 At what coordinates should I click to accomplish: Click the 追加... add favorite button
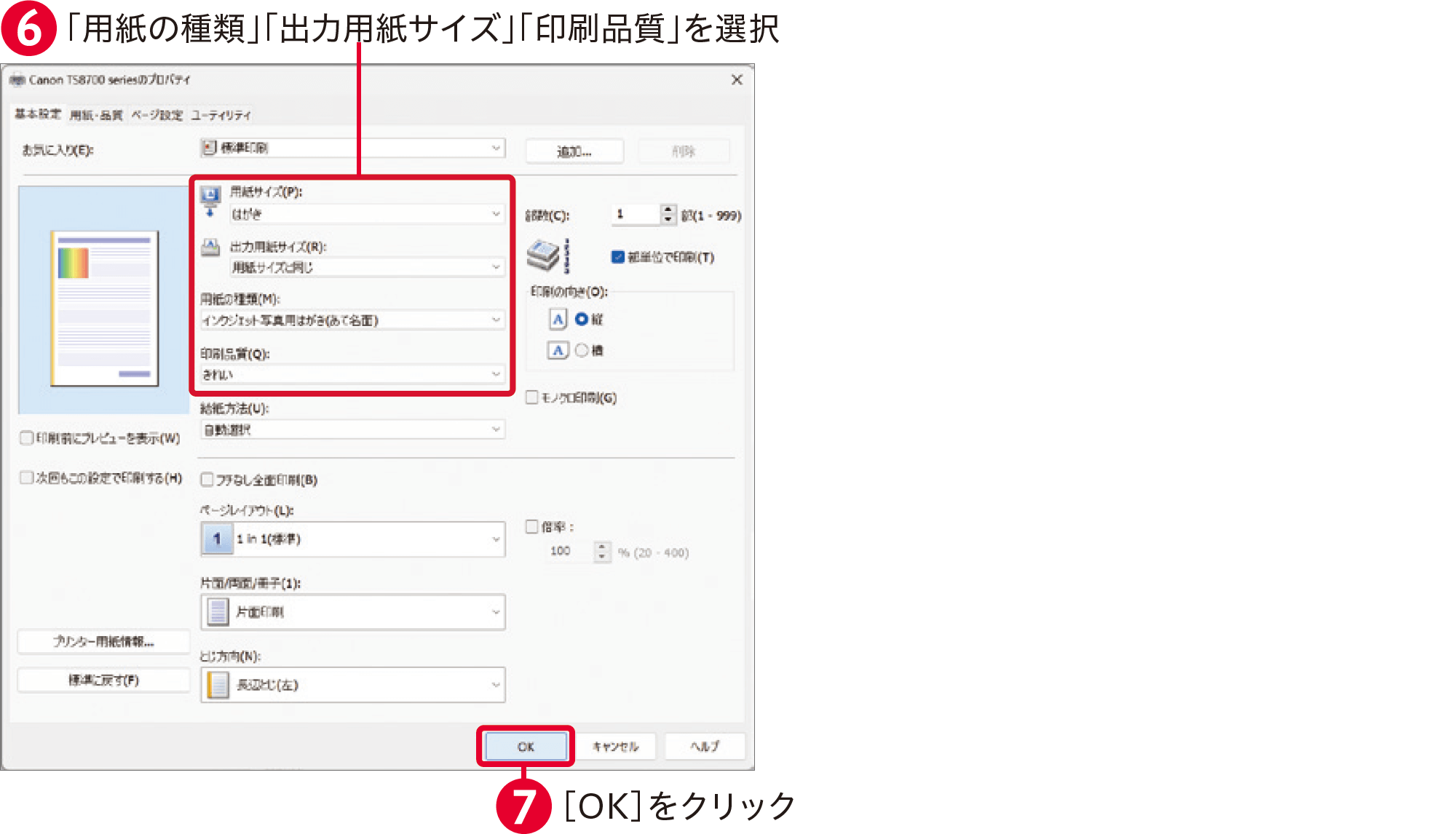pyautogui.click(x=574, y=151)
